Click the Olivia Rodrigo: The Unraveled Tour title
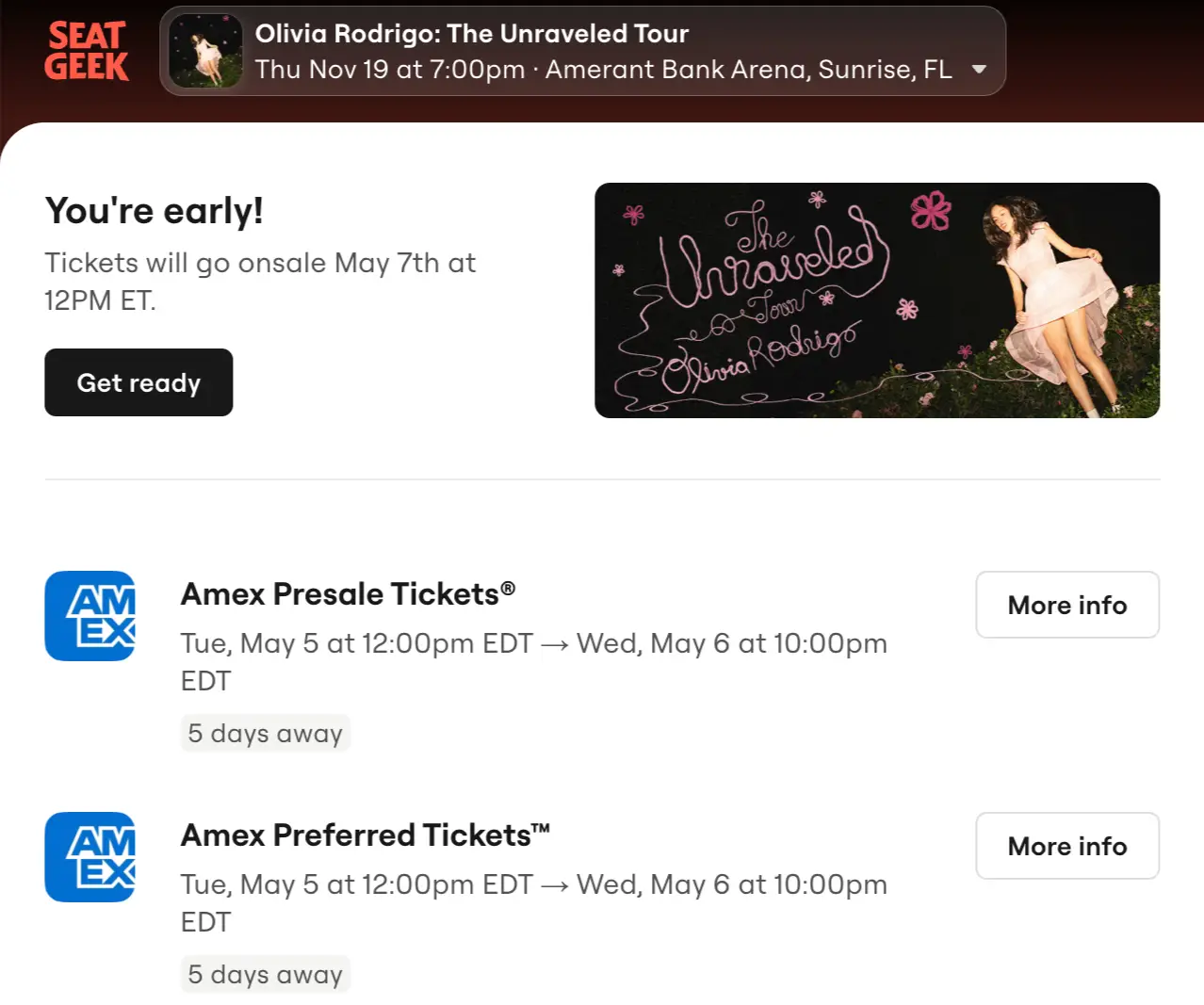This screenshot has height=1005, width=1204. [x=473, y=34]
